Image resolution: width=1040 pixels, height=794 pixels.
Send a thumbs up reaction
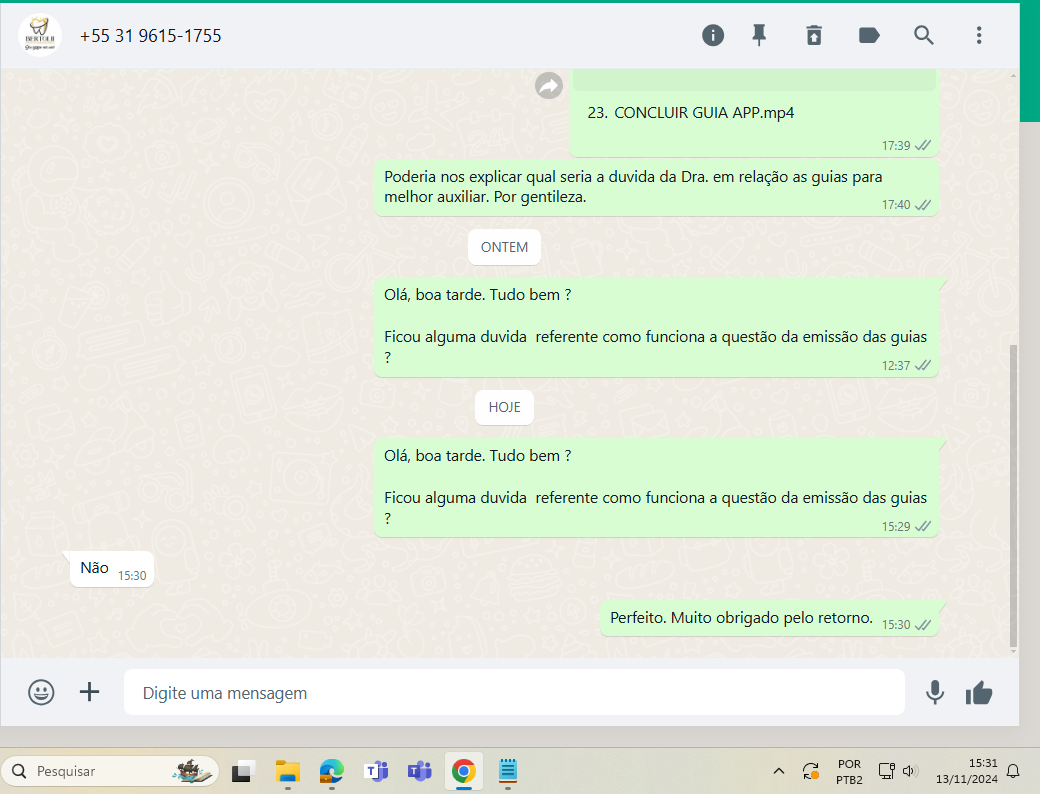pos(979,693)
